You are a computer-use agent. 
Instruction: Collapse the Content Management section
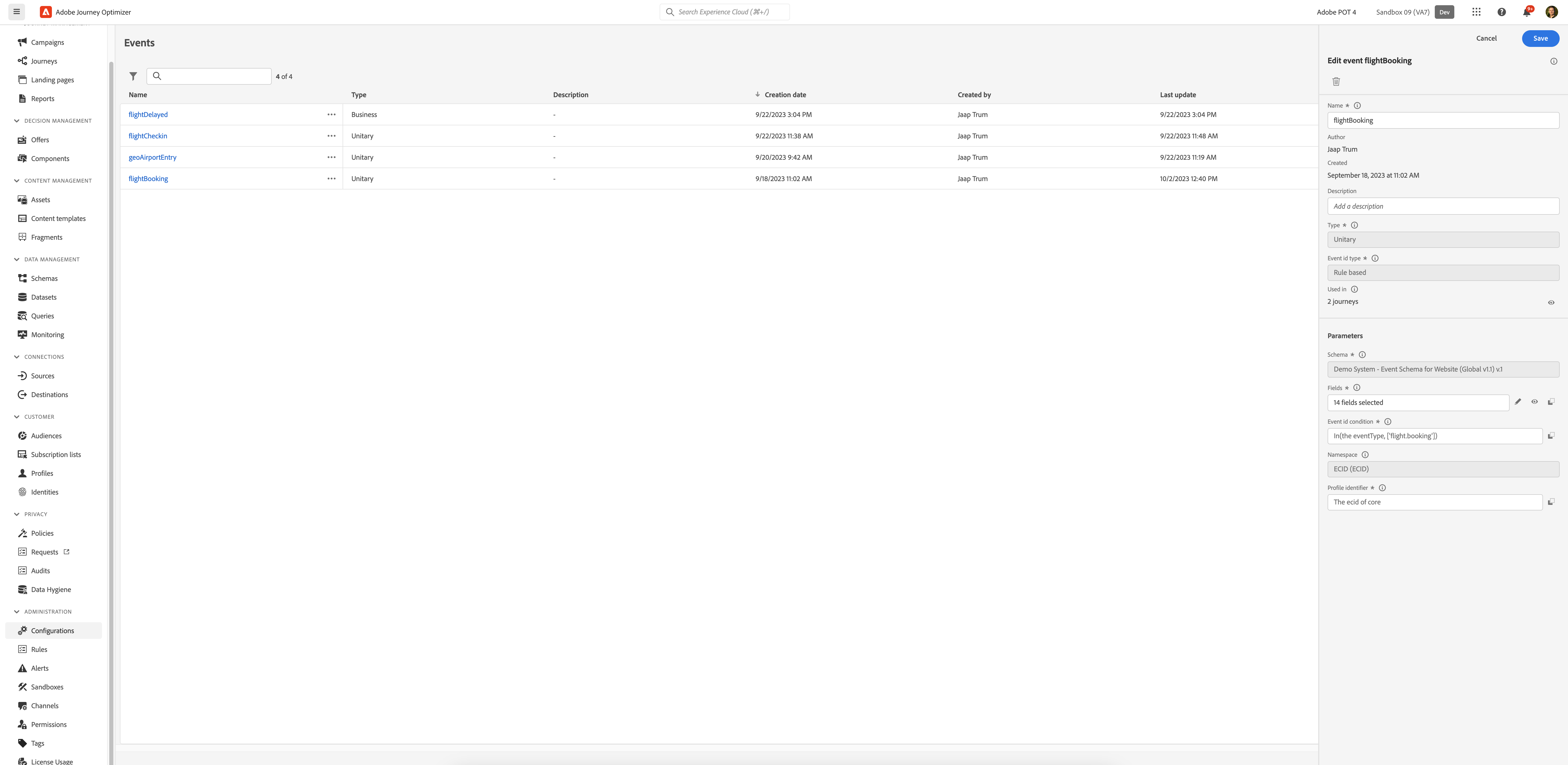coord(16,181)
